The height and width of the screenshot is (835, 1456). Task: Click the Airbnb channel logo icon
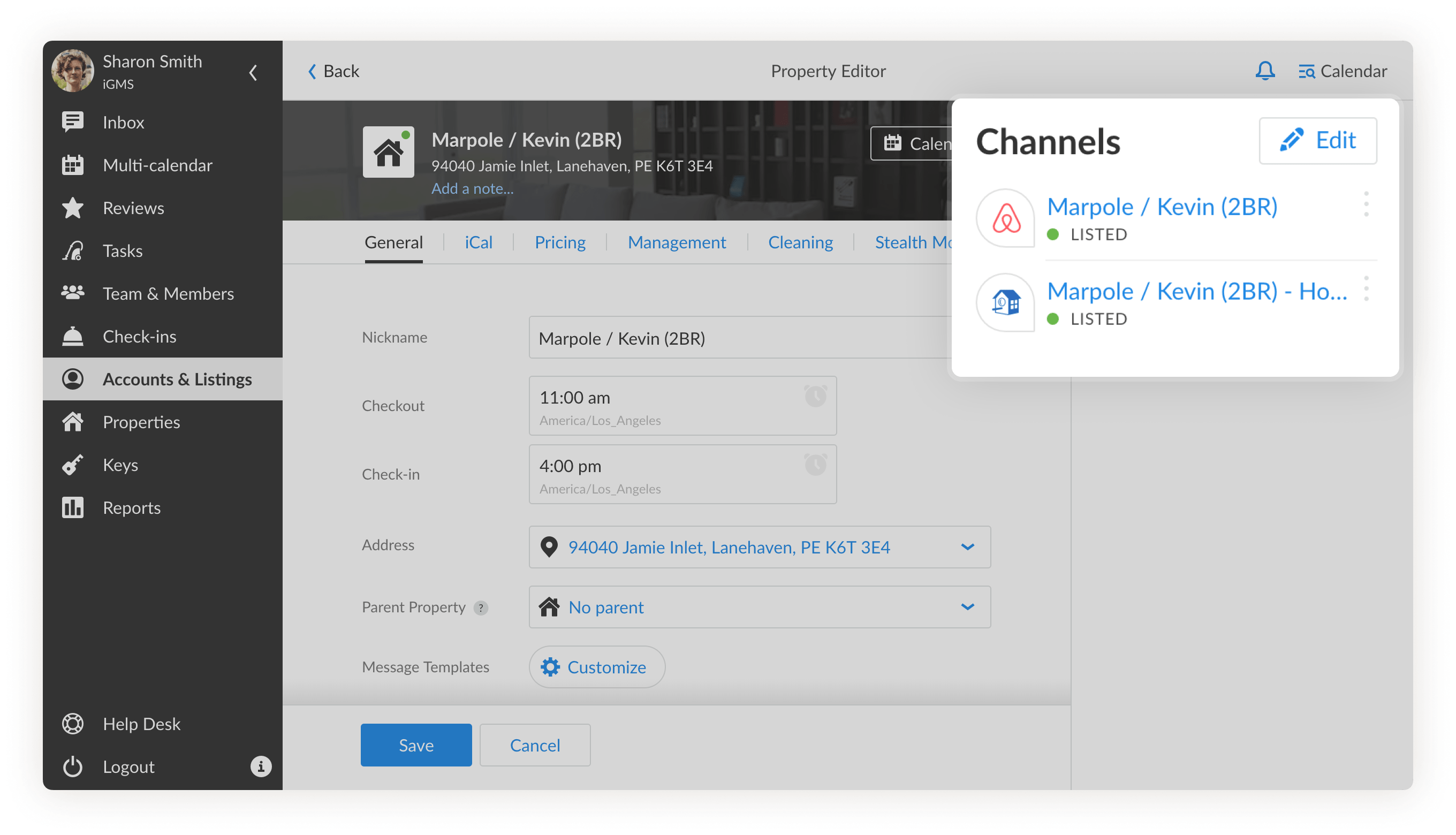click(x=1005, y=218)
